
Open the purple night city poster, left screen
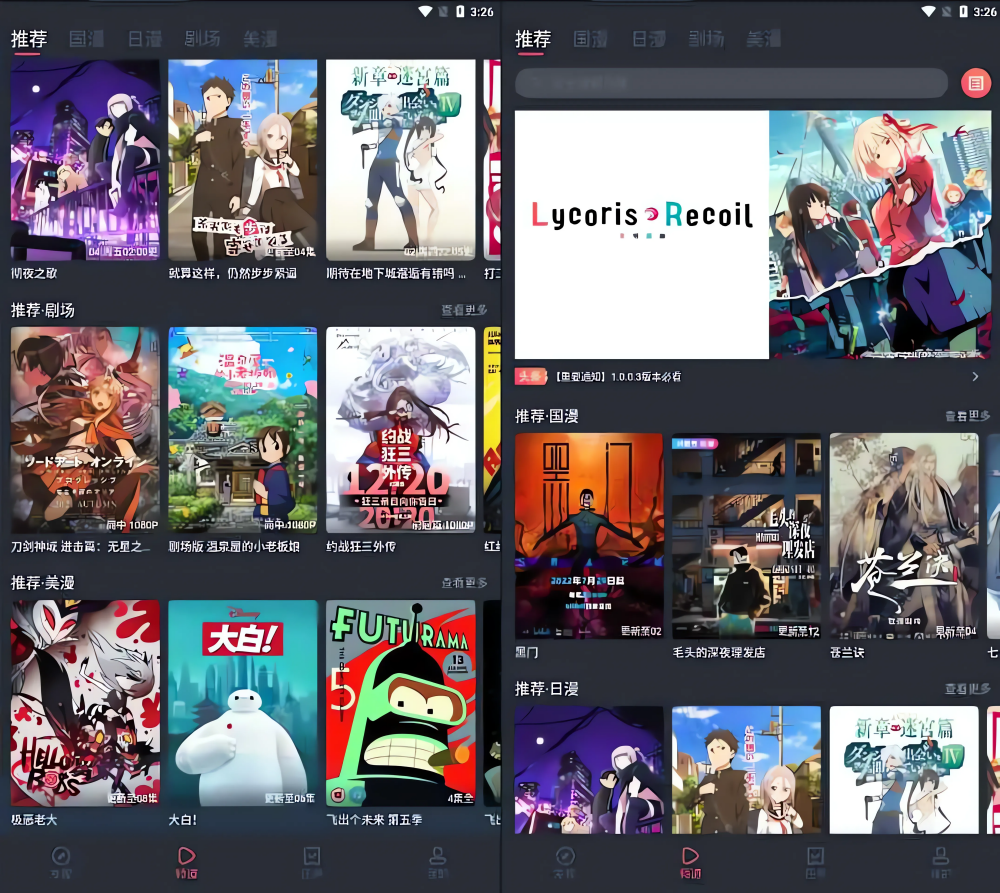coord(85,160)
